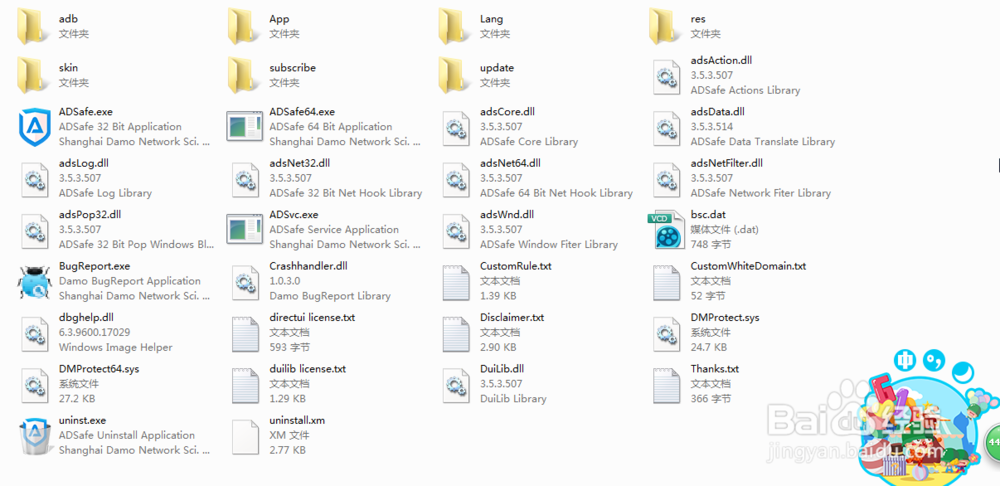This screenshot has height=486, width=1000.
Task: Click the adsData.dll file name
Action: [x=717, y=112]
